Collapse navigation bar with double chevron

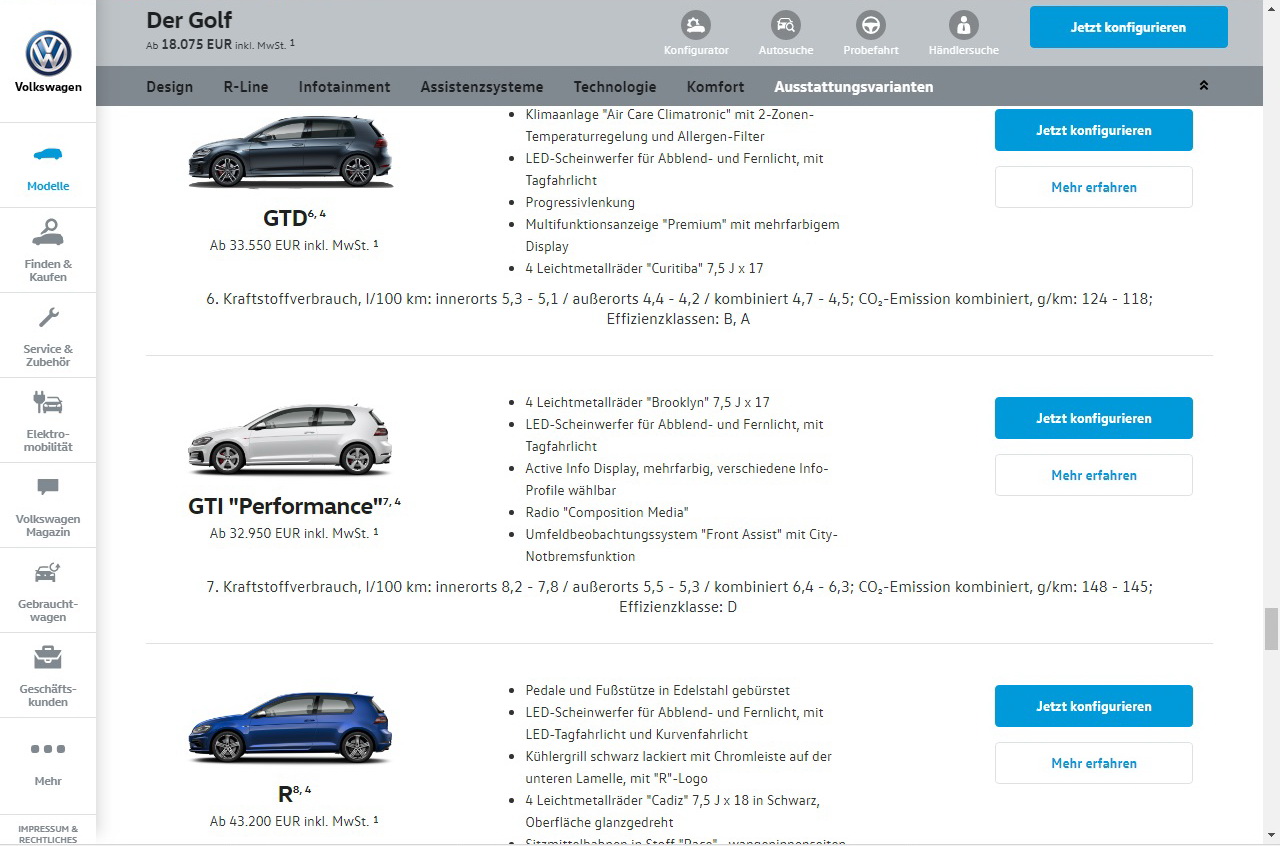pos(1204,86)
